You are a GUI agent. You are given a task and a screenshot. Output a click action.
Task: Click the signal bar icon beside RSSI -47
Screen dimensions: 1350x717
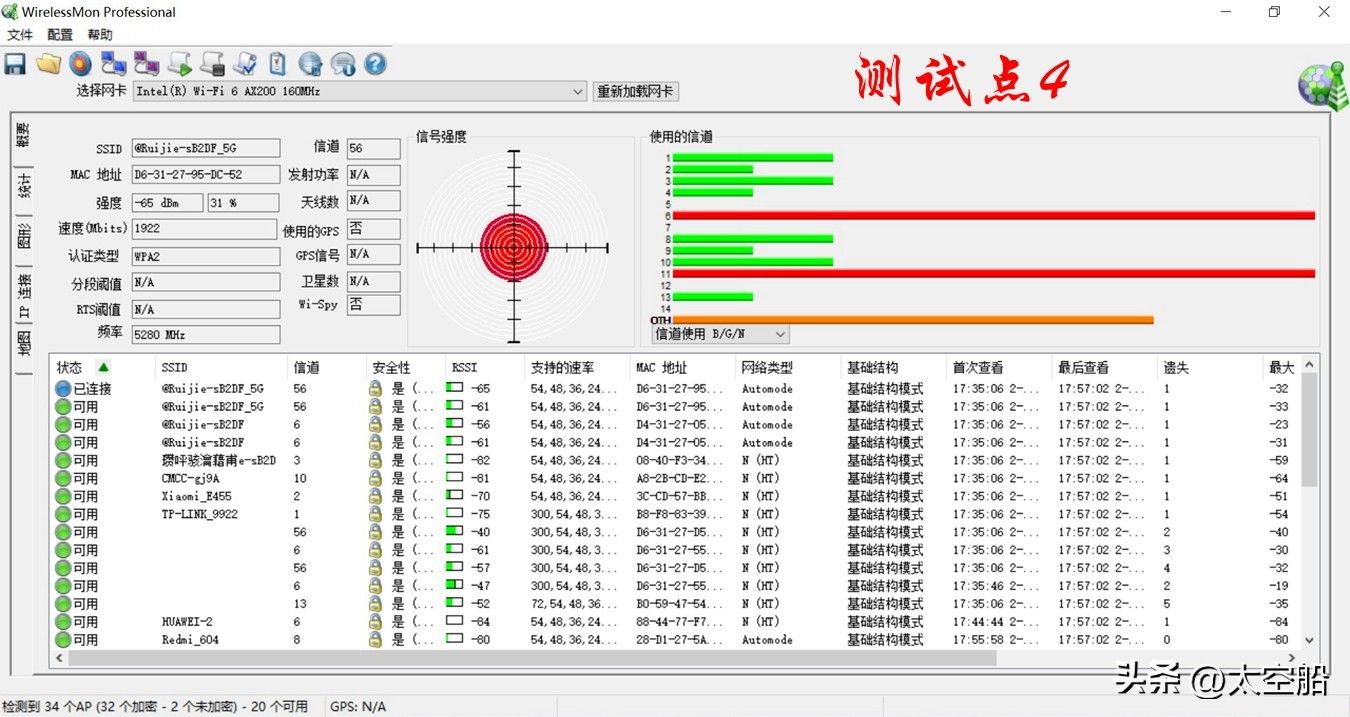[x=455, y=586]
